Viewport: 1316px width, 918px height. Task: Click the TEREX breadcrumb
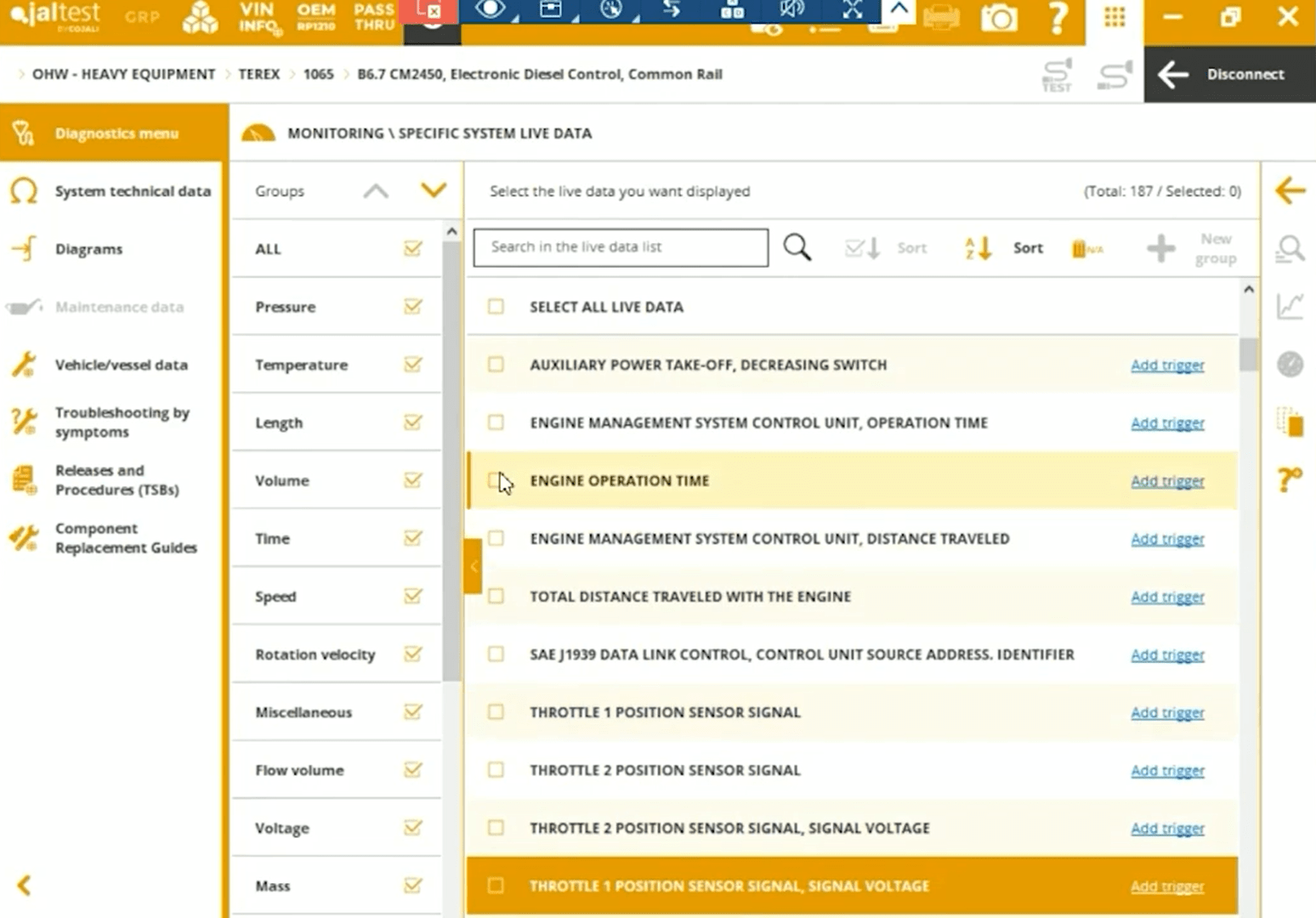(x=259, y=74)
